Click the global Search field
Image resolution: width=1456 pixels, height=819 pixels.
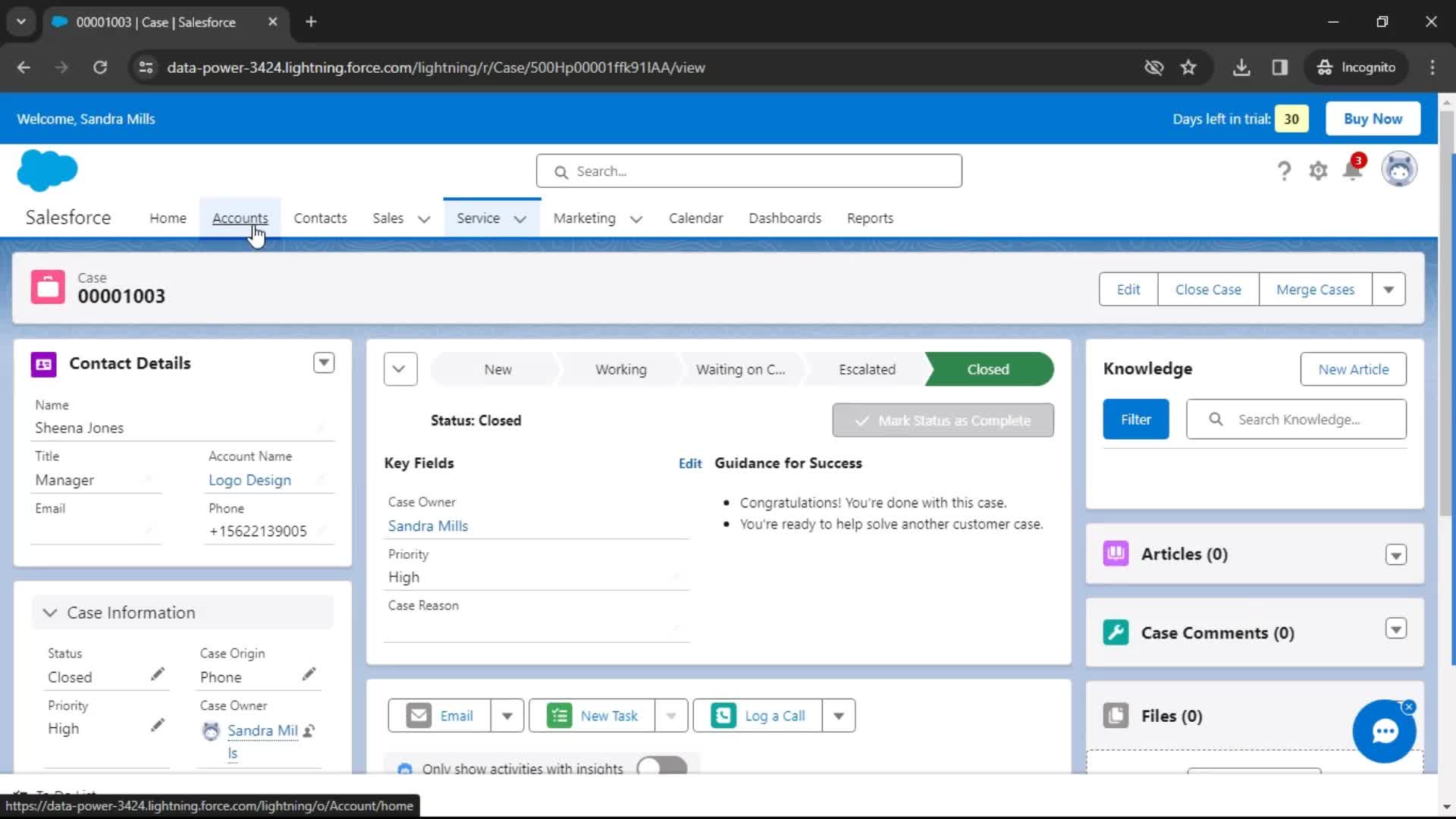point(748,171)
